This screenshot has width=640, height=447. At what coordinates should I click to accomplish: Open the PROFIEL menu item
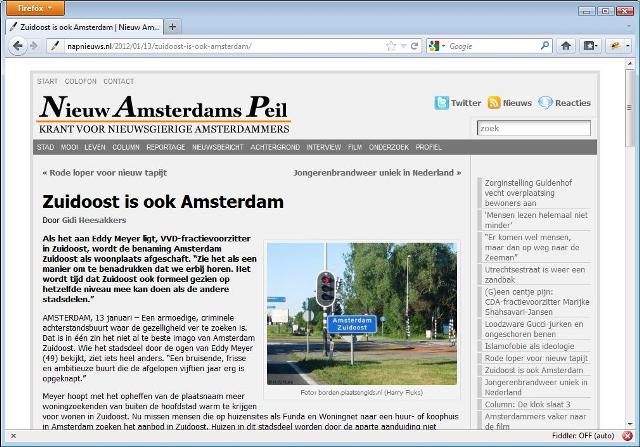(429, 147)
